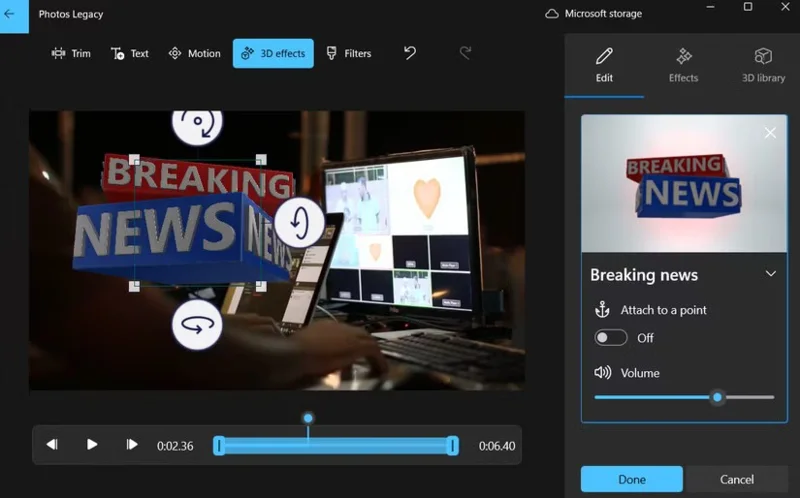Screen dimensions: 800x498
Task: Click Microsoft storage cloud icon
Action: pyautogui.click(x=552, y=14)
